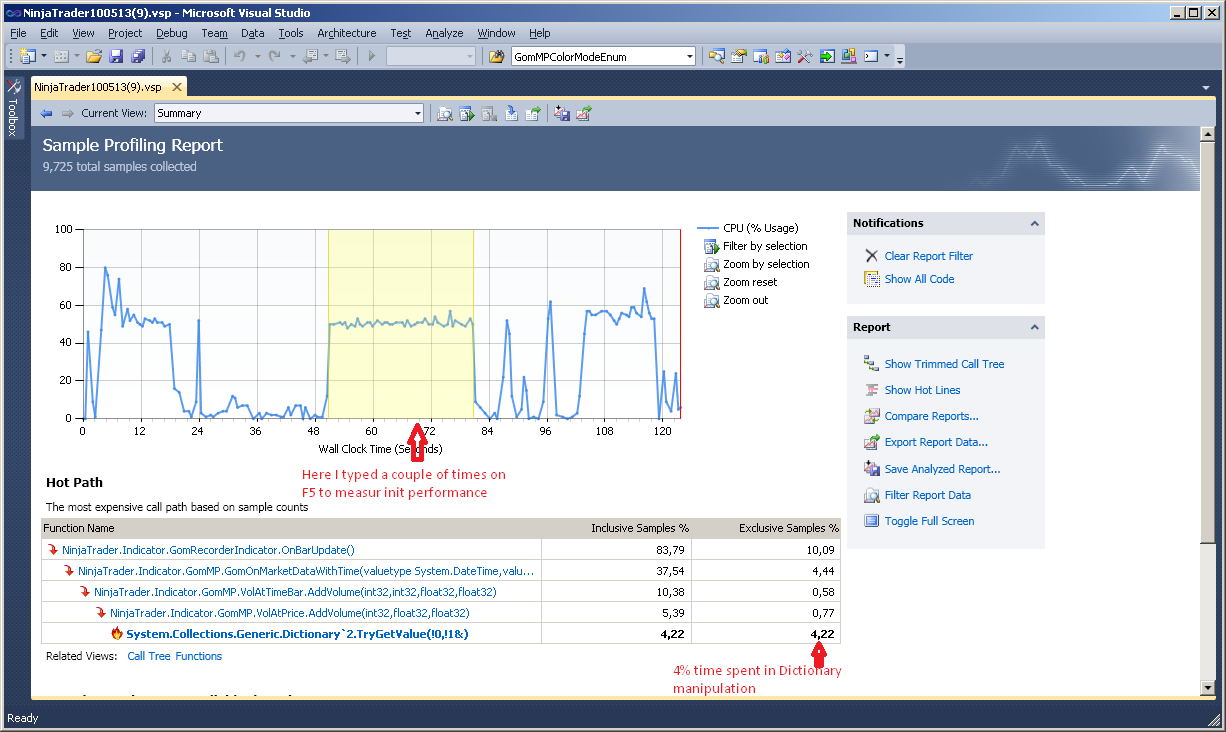The height and width of the screenshot is (732, 1226).
Task: Open the Solution Explorer toolbar icon
Action: (x=717, y=56)
